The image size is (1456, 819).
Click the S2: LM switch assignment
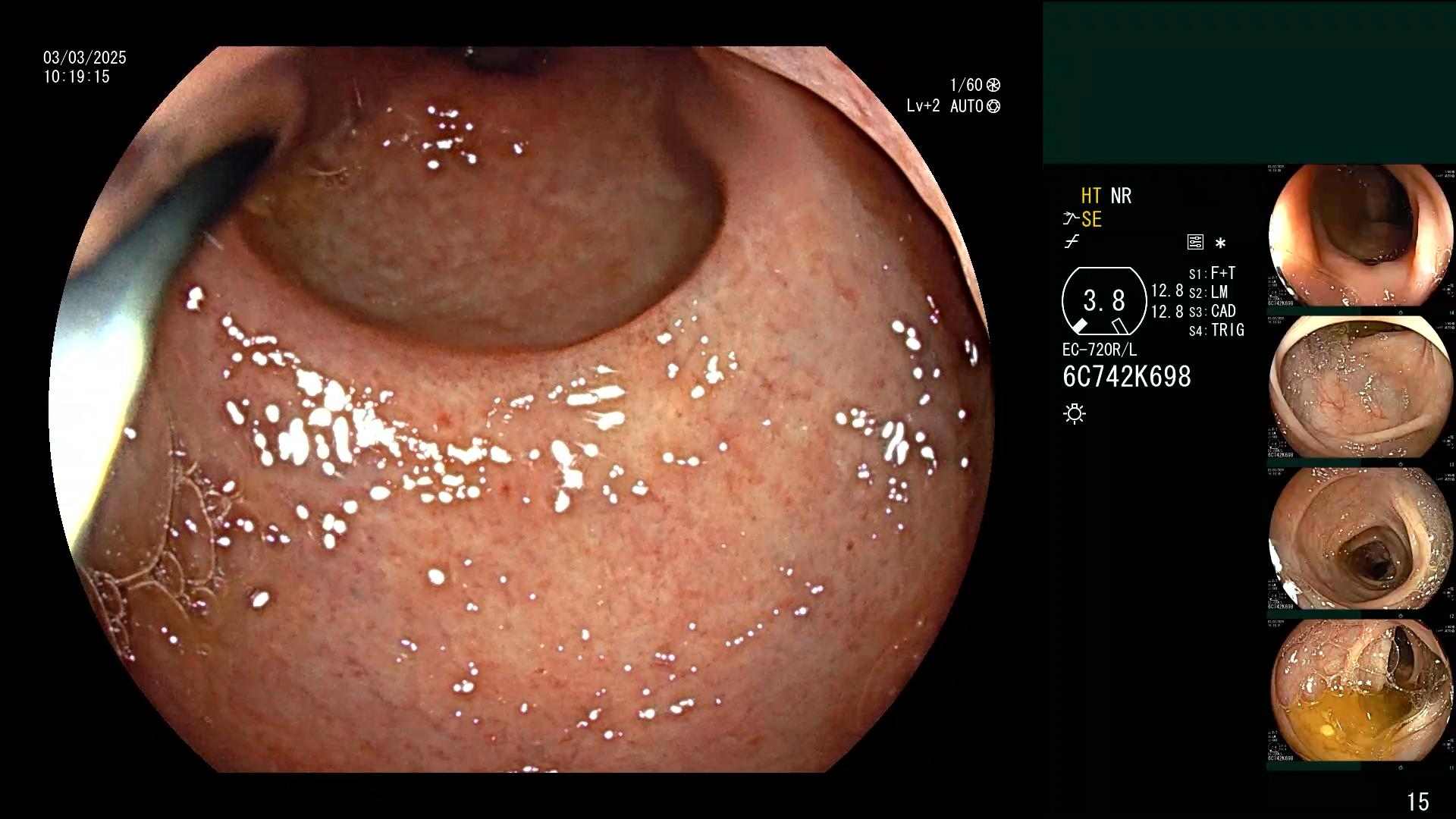pyautogui.click(x=1209, y=292)
